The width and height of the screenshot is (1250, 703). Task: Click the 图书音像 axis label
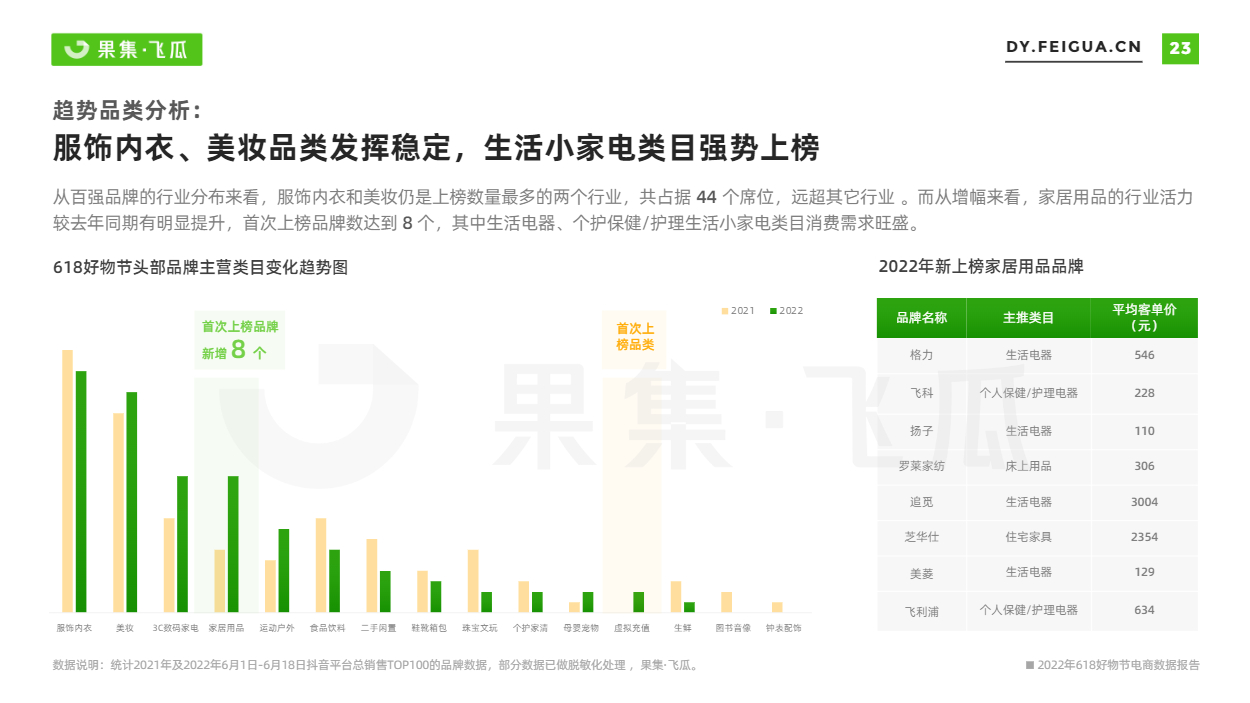pyautogui.click(x=733, y=628)
